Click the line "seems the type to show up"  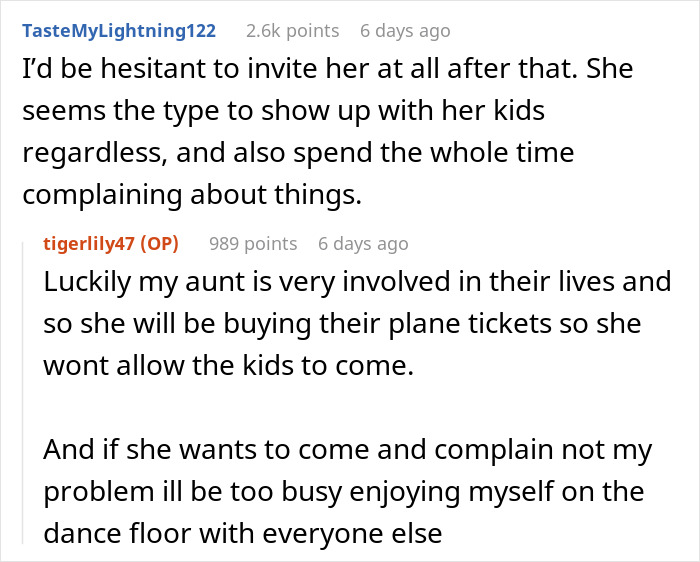(283, 111)
